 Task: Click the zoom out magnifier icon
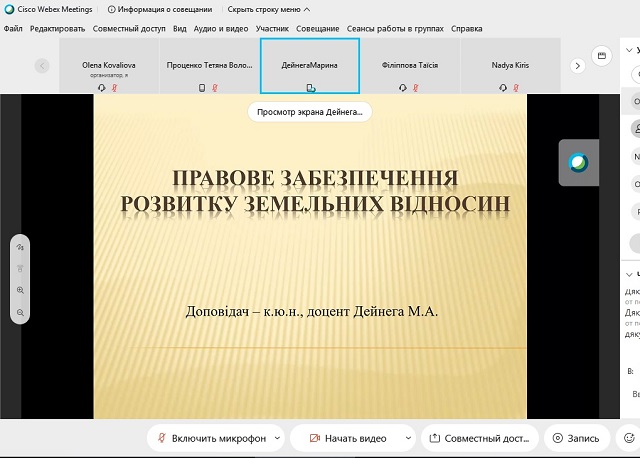coord(21,313)
